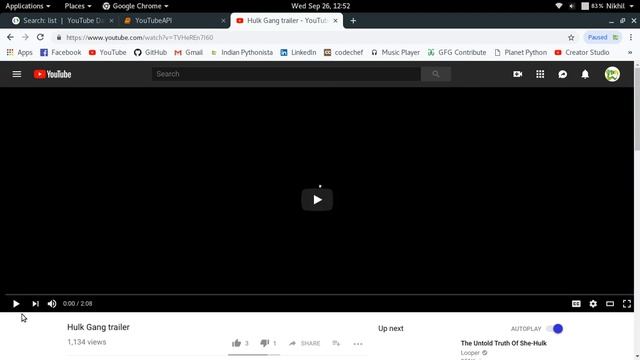Click the YouTube logo in the header
Screen dimensions: 640x360
point(52,74)
